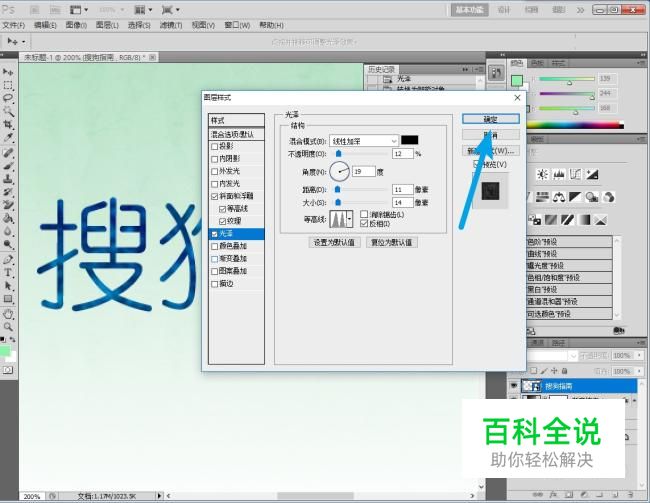Enable the 内发光 inner glow checkbox
Screen dimensions: 650x503
coord(214,184)
